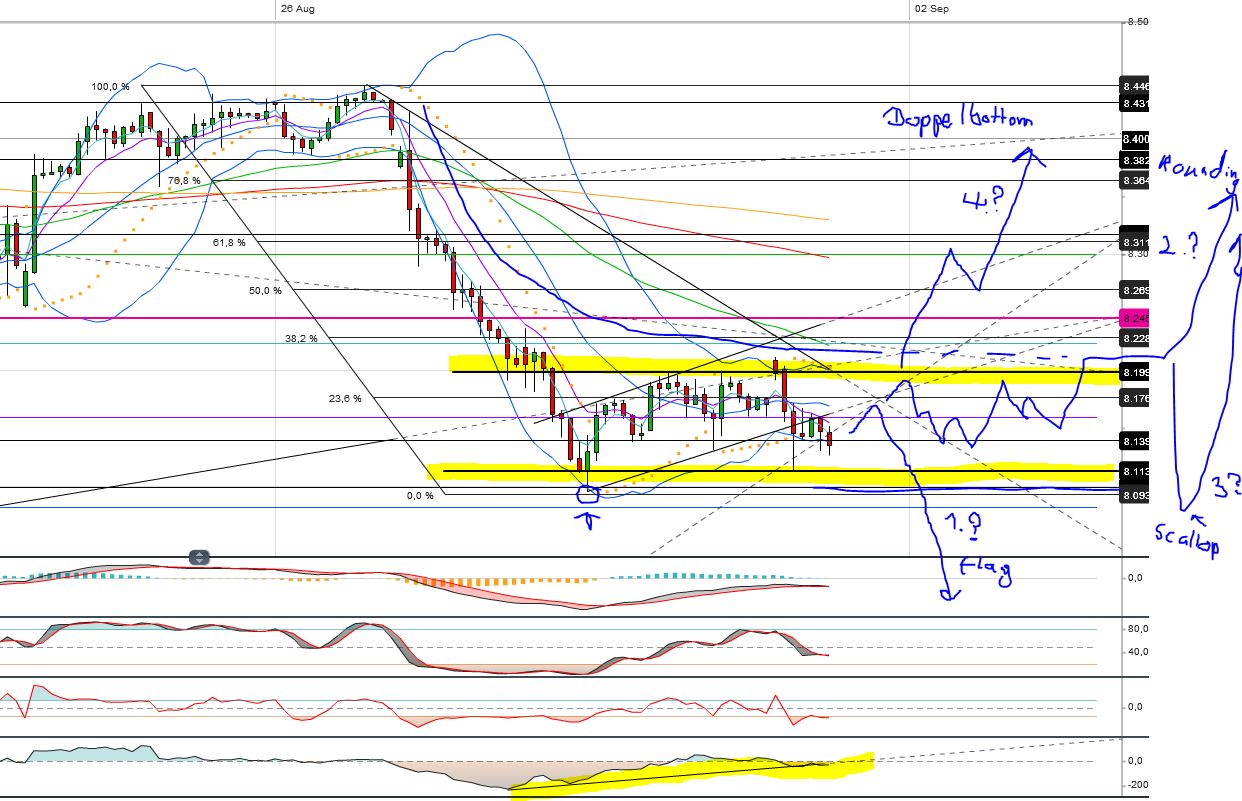Select the 100,0 % Fibonacci label
The width and height of the screenshot is (1242, 801).
[x=110, y=87]
